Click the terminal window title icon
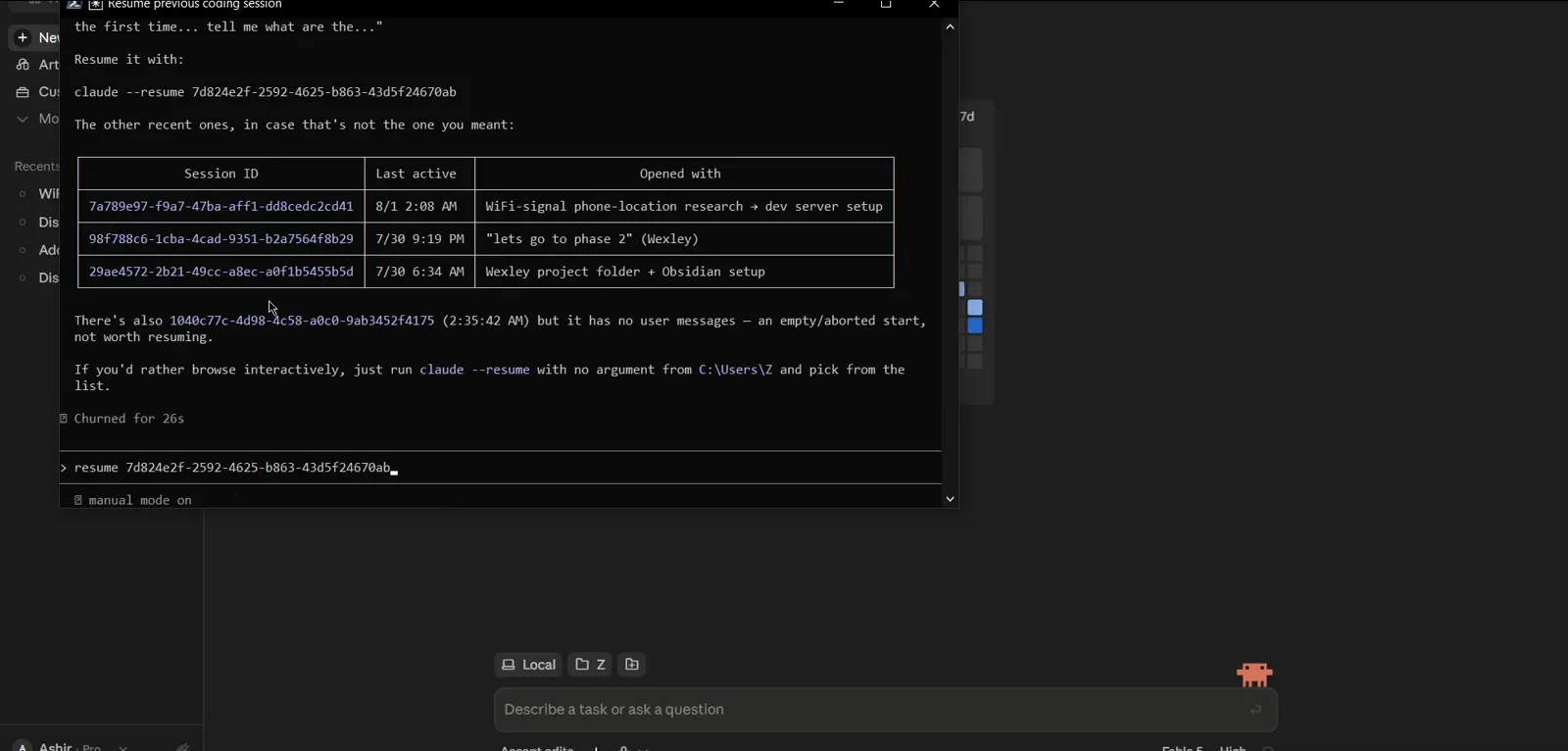 (x=74, y=5)
